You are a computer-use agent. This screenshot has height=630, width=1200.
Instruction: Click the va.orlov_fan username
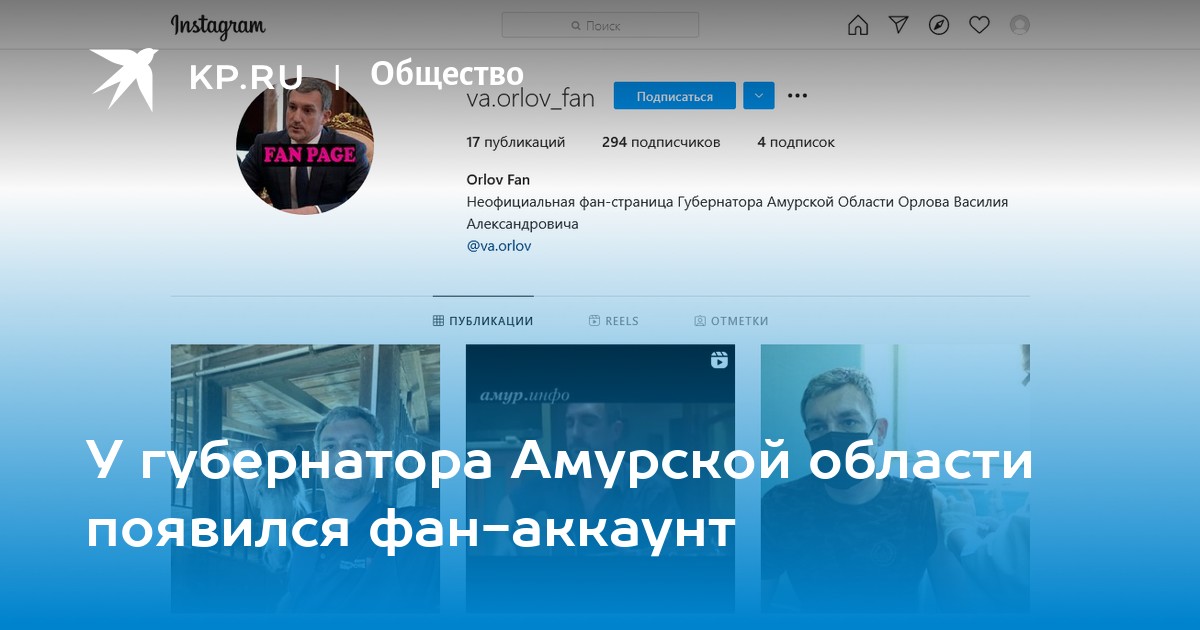[x=531, y=97]
